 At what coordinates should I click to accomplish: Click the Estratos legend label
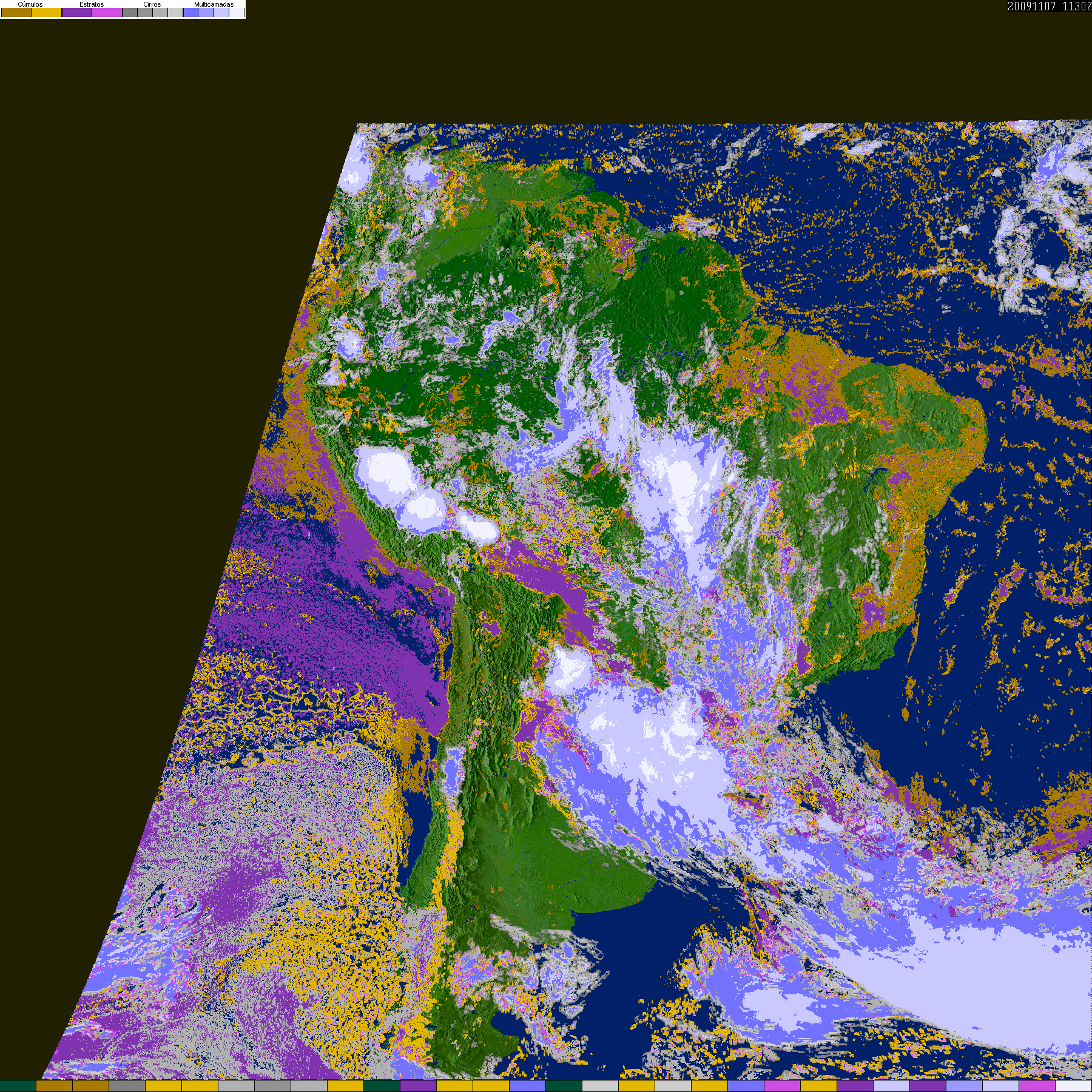coord(92,4)
